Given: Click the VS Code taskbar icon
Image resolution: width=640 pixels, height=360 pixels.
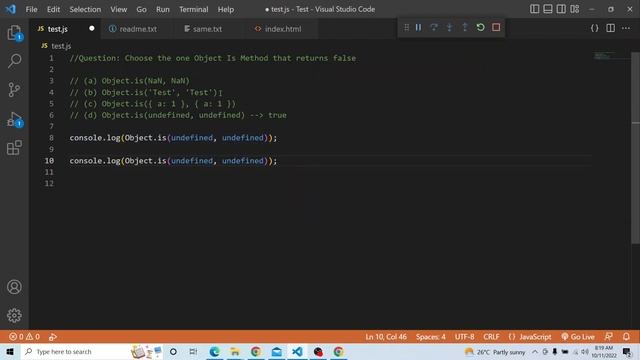Looking at the screenshot, I should (297, 351).
